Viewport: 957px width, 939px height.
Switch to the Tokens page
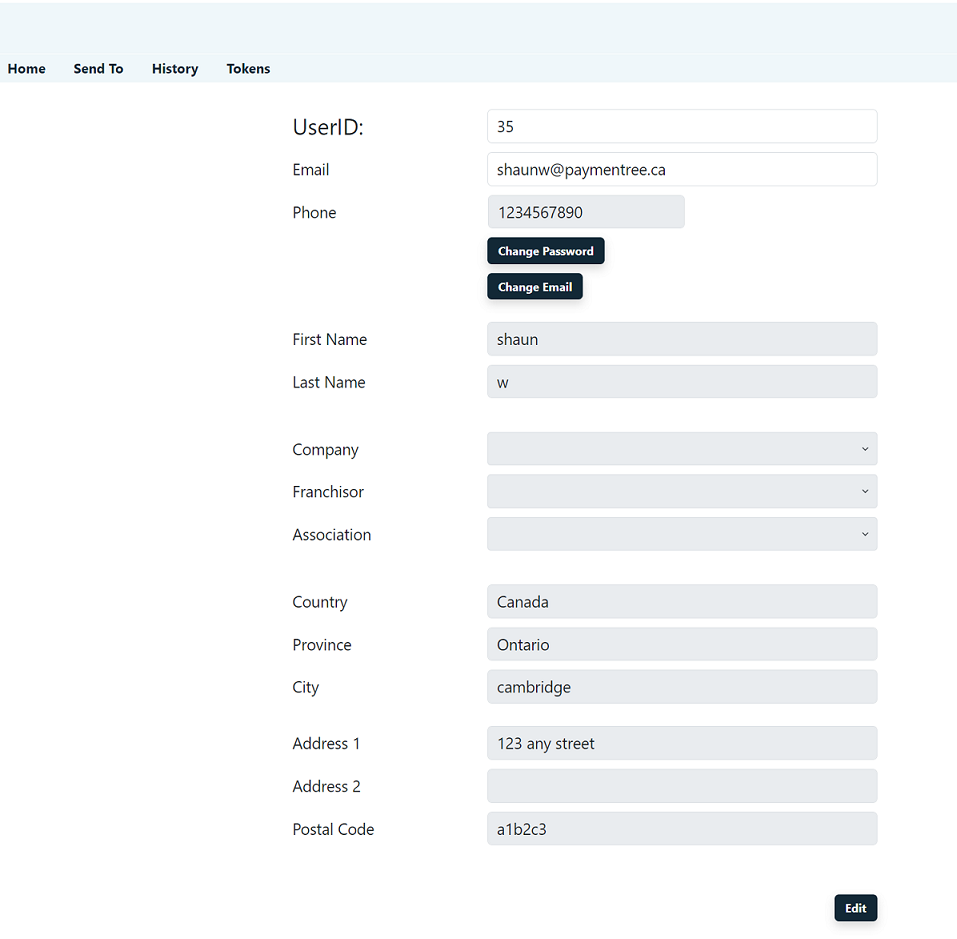(248, 69)
